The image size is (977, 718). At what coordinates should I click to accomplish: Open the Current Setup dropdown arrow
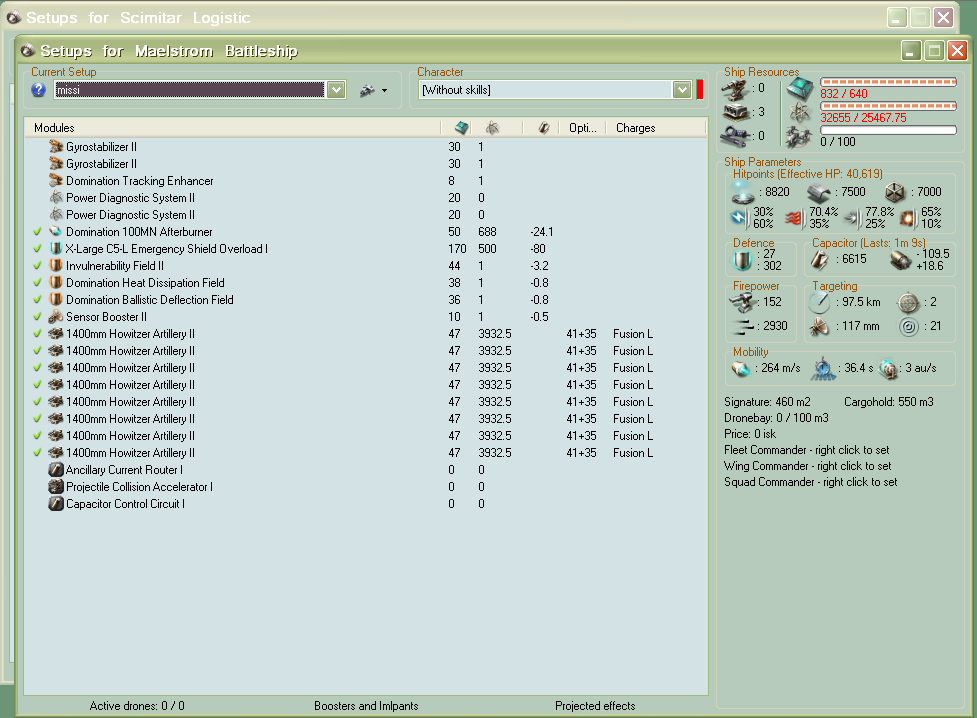336,90
